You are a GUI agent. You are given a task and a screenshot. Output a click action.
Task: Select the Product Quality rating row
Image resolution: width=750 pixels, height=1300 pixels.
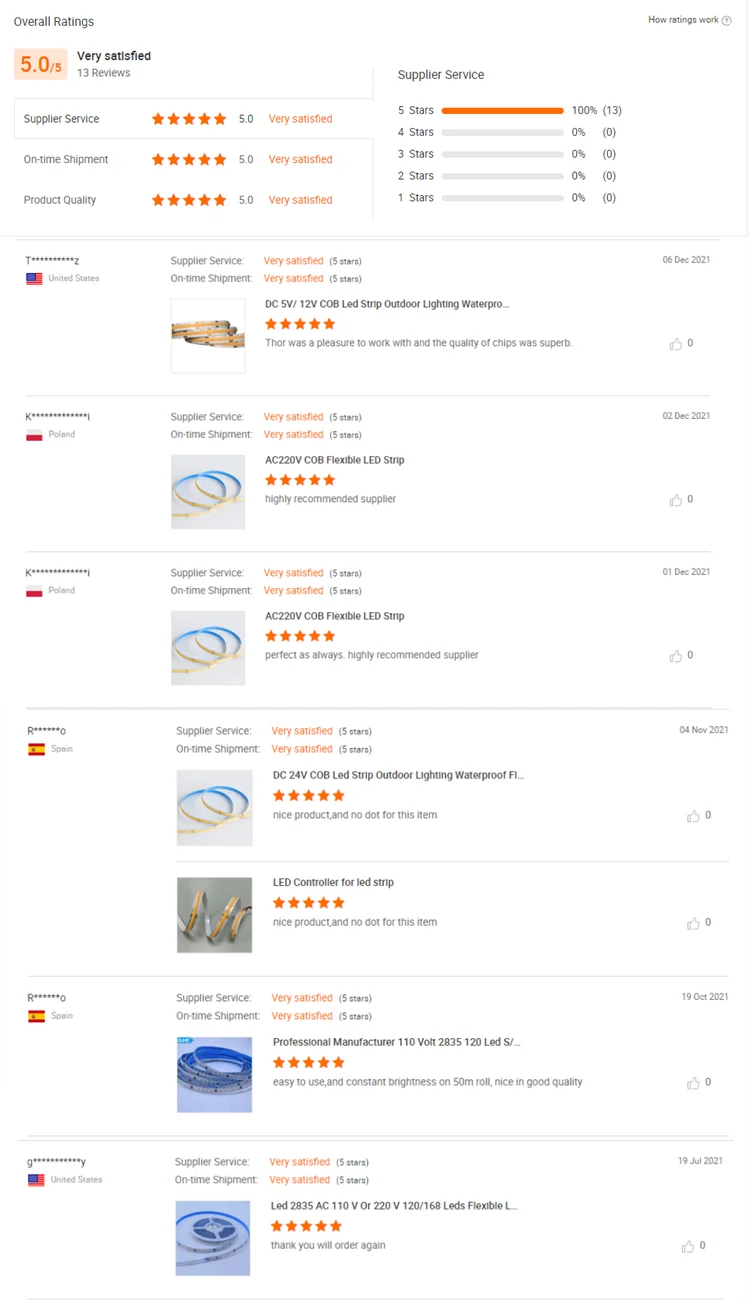pyautogui.click(x=60, y=200)
